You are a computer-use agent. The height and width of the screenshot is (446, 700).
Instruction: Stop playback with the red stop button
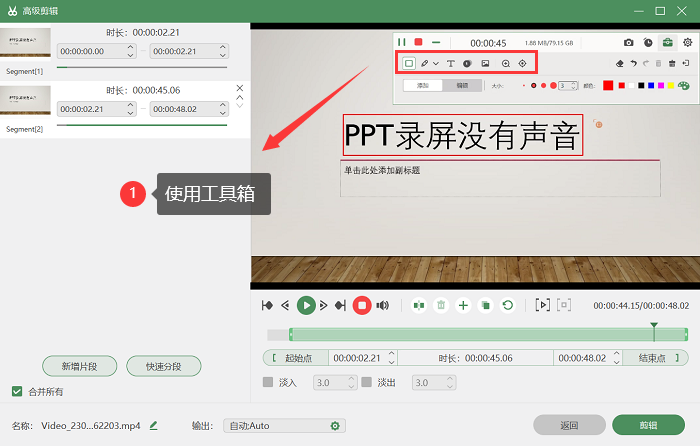[362, 305]
